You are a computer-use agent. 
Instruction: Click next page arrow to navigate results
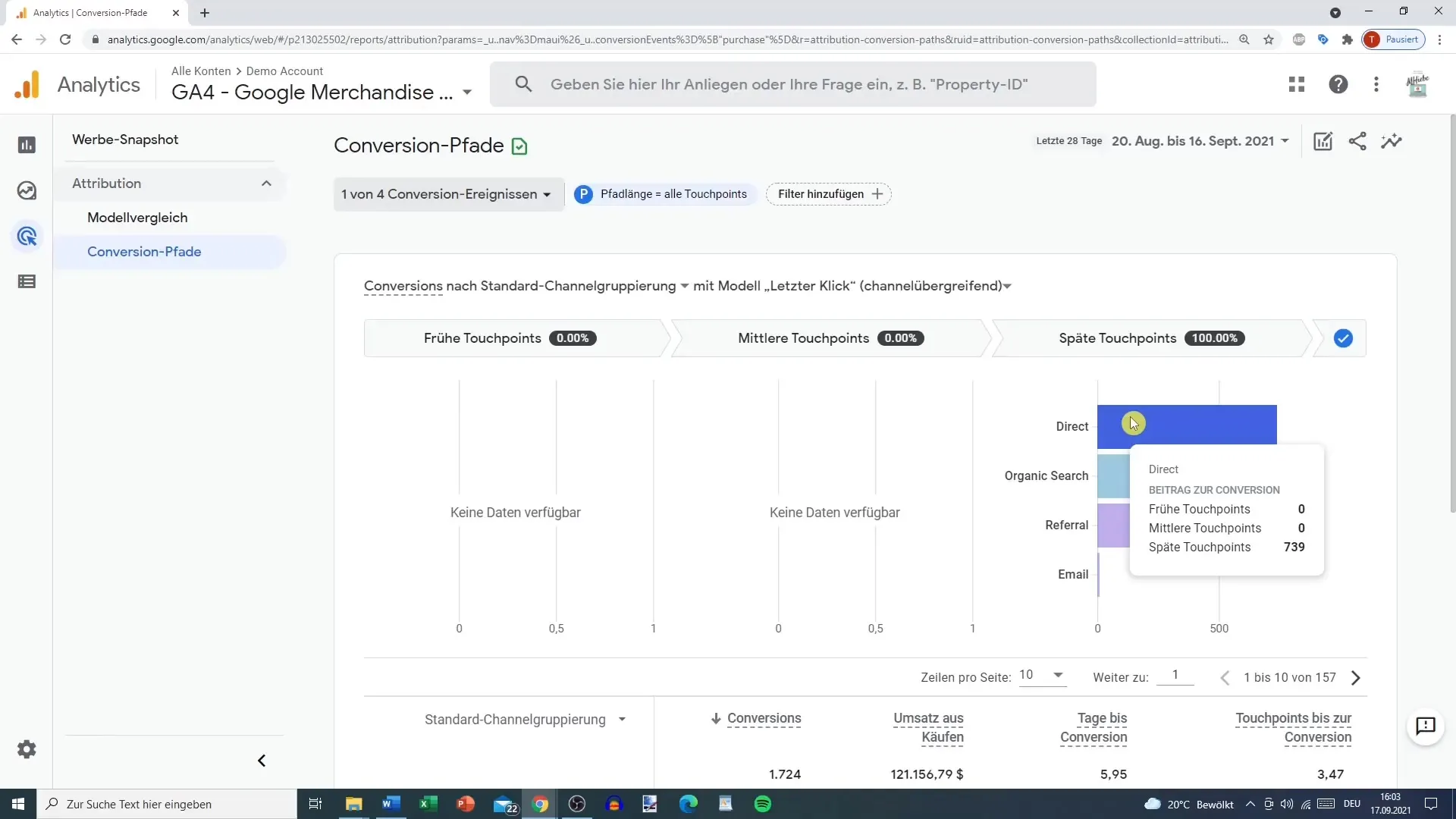(1357, 677)
